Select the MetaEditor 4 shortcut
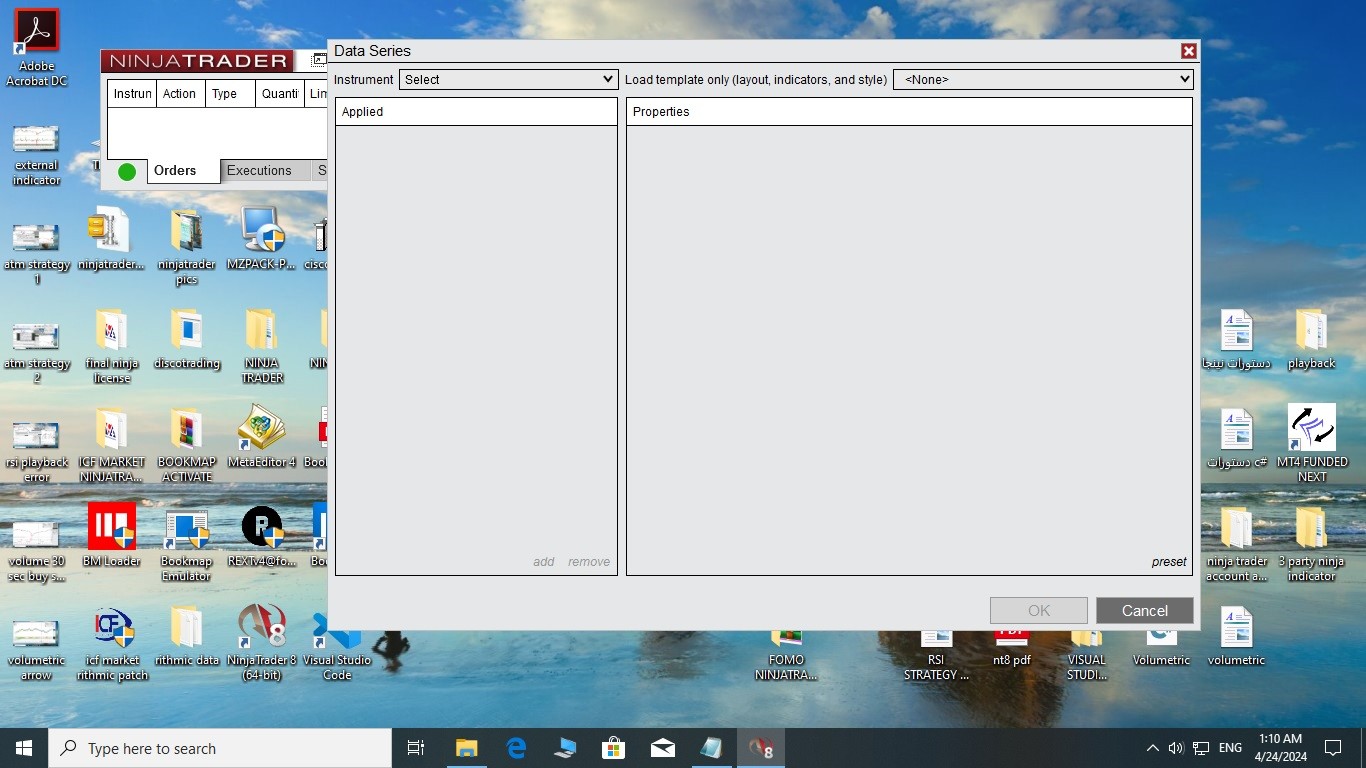 (262, 437)
